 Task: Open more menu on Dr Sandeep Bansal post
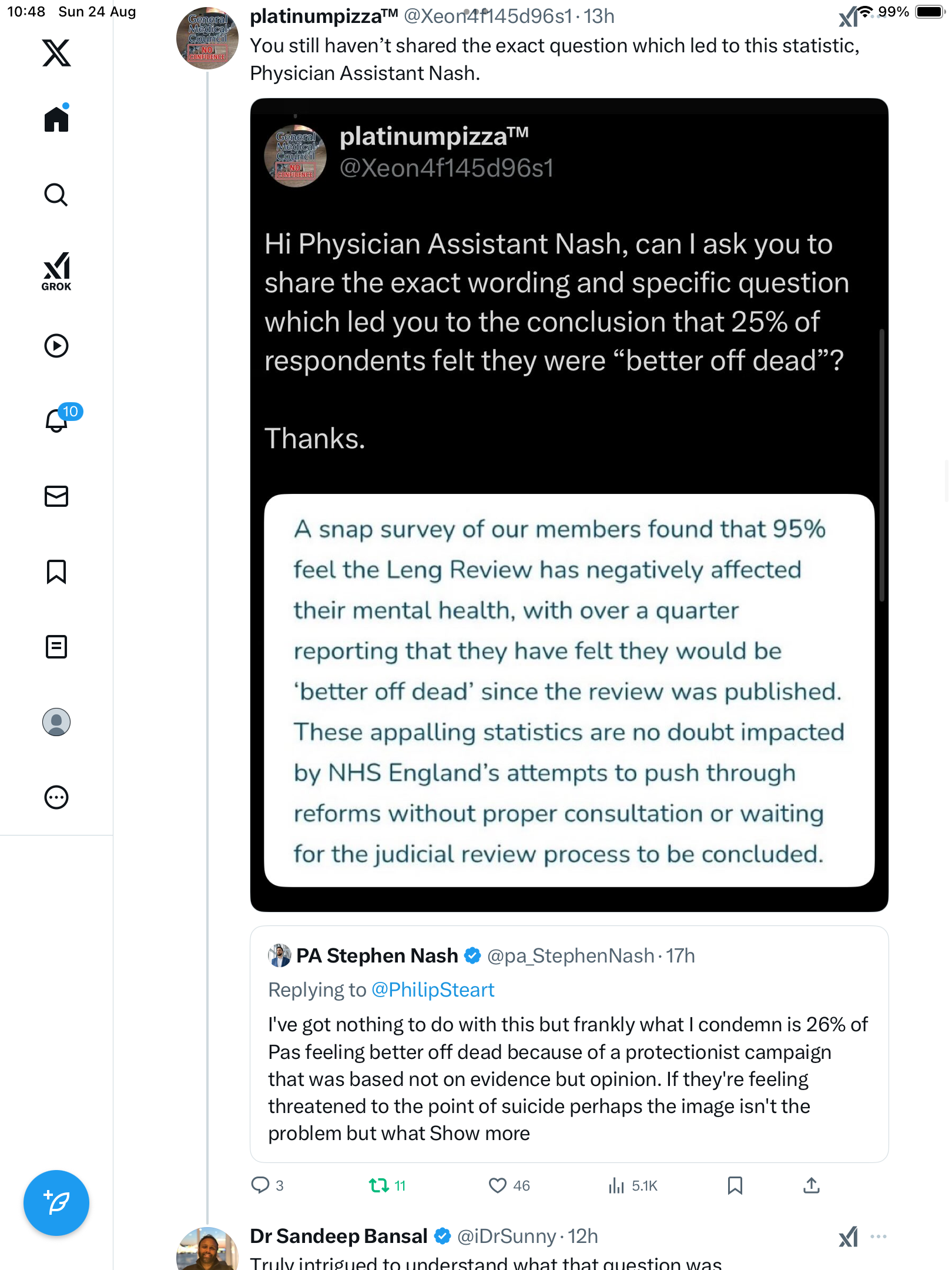pos(879,1236)
